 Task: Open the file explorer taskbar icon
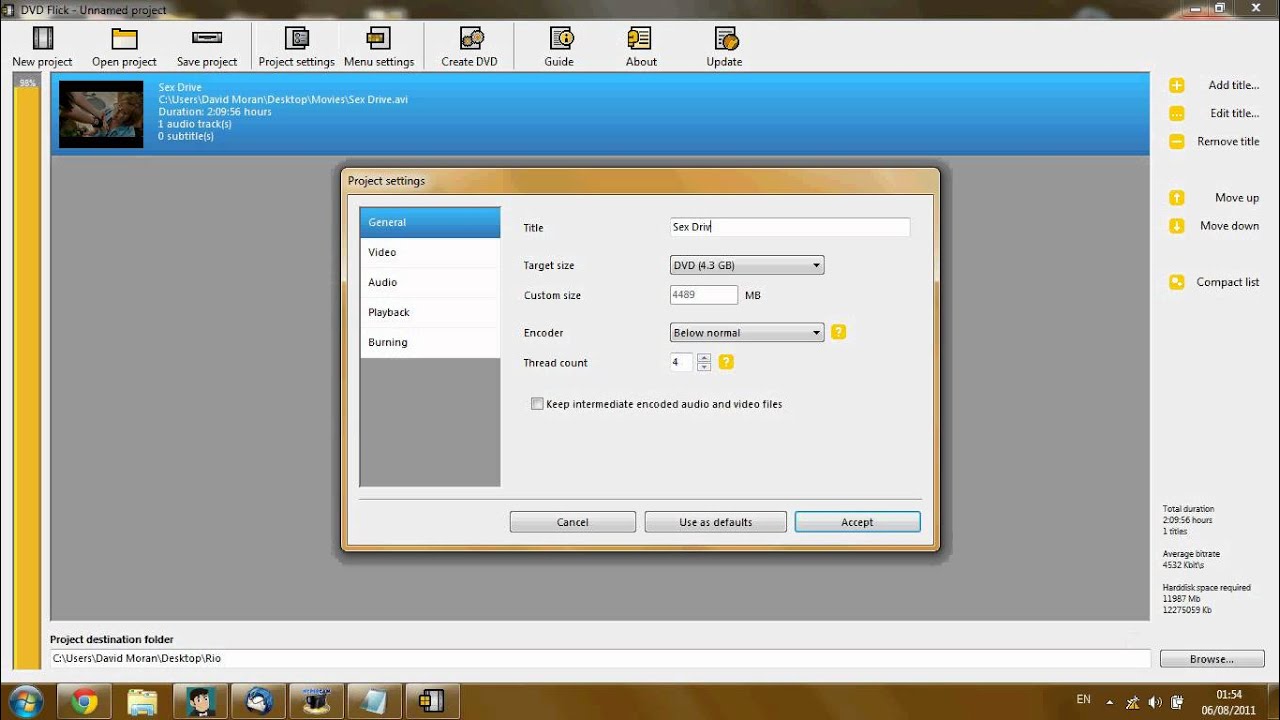click(142, 701)
